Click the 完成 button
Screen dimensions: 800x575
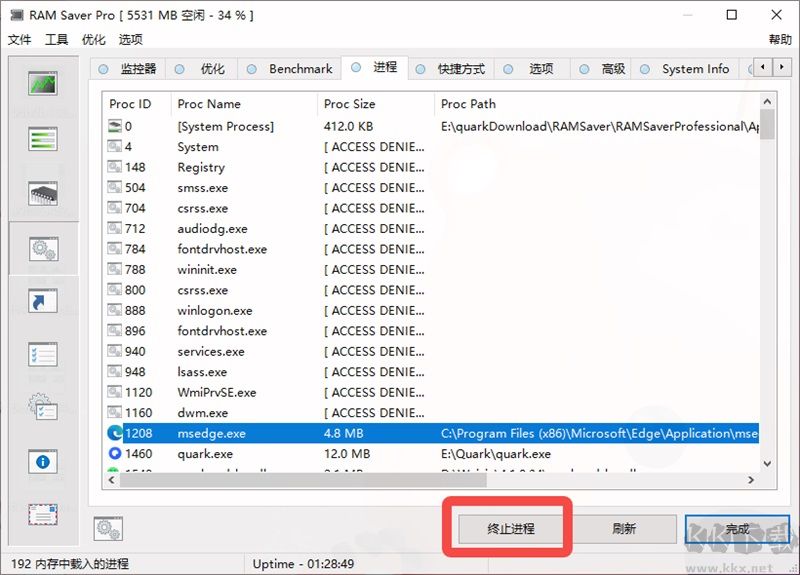(737, 529)
